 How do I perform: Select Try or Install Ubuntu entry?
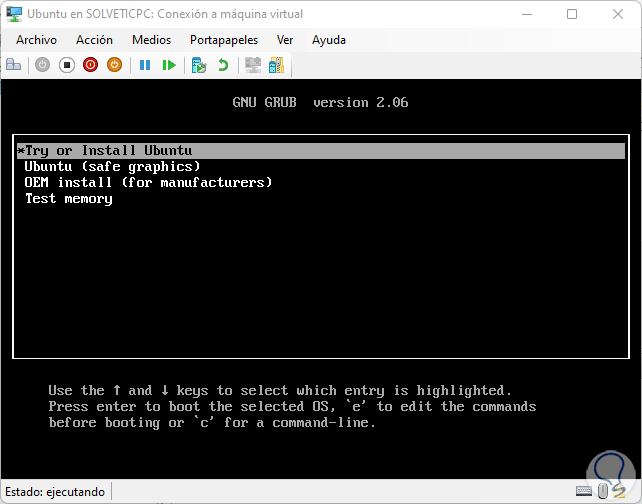(x=321, y=151)
